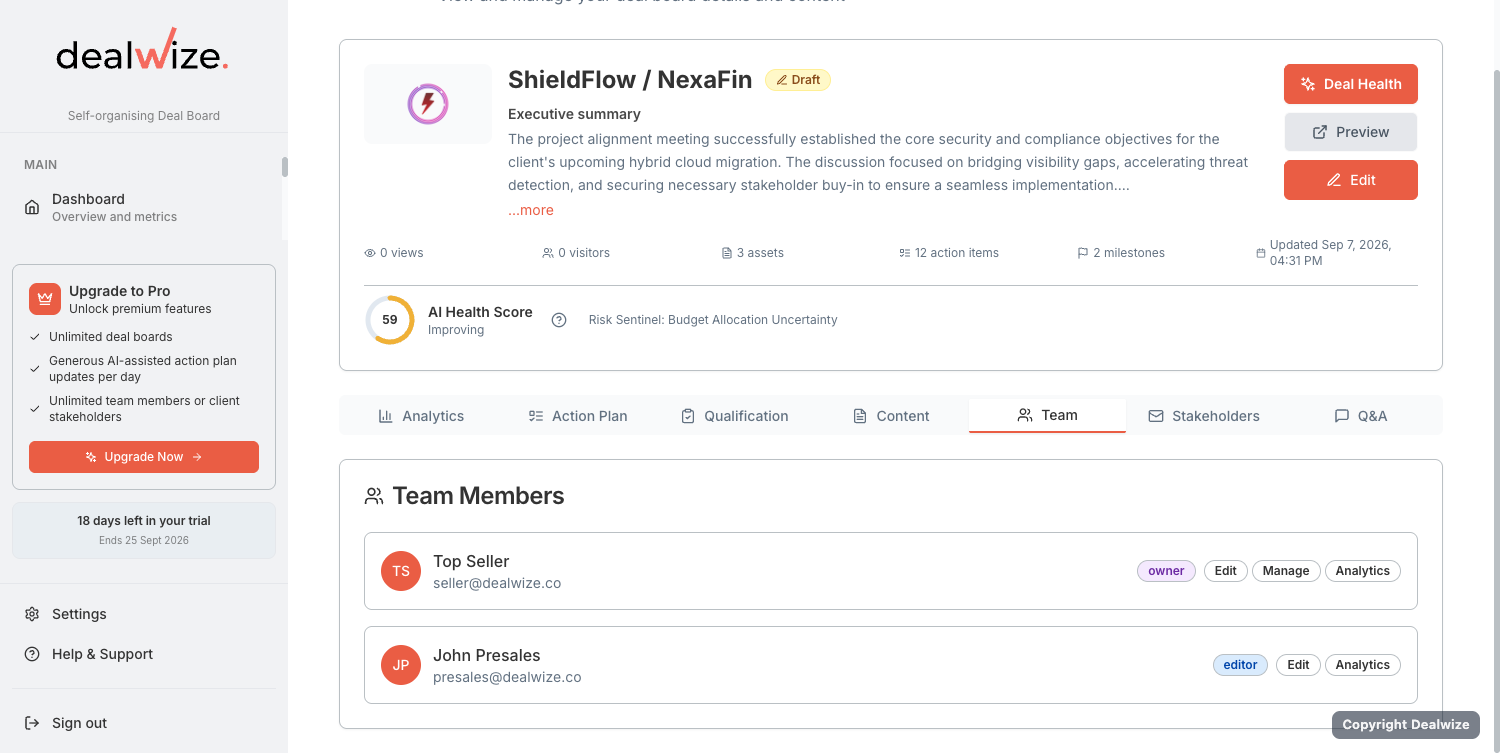Click the Upgrade Now button
This screenshot has height=753, width=1500.
[144, 457]
